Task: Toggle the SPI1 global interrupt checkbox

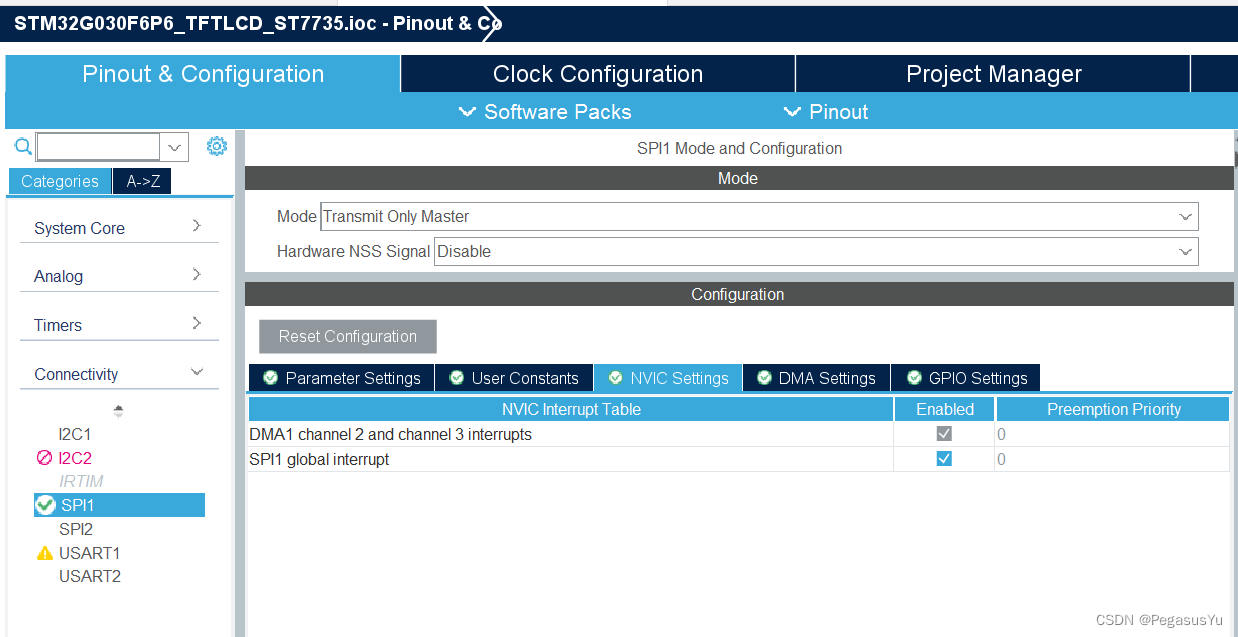Action: 944,459
